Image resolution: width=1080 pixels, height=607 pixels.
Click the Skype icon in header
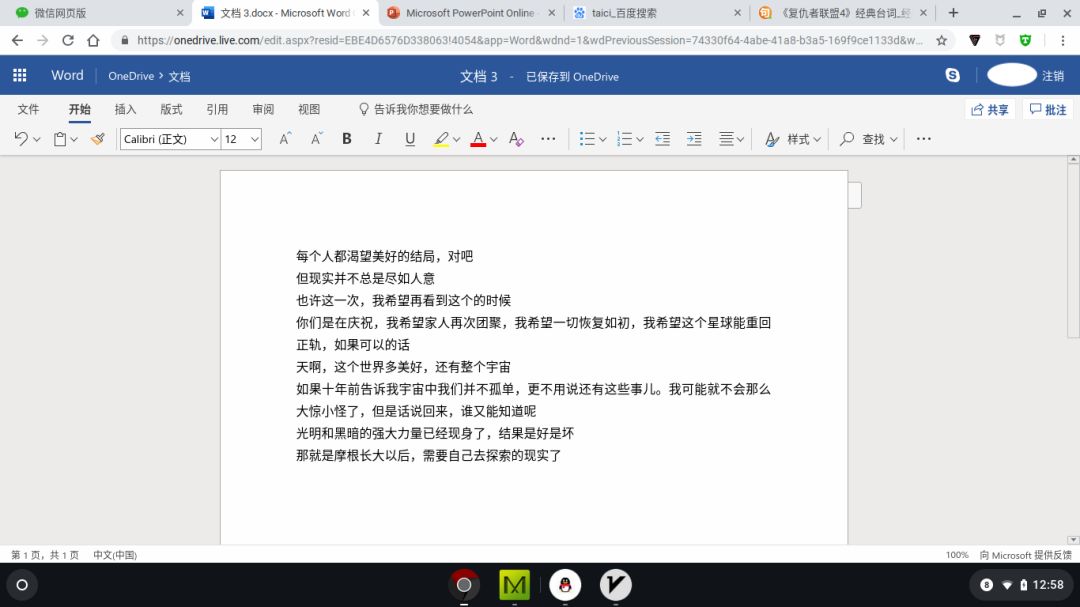[953, 76]
